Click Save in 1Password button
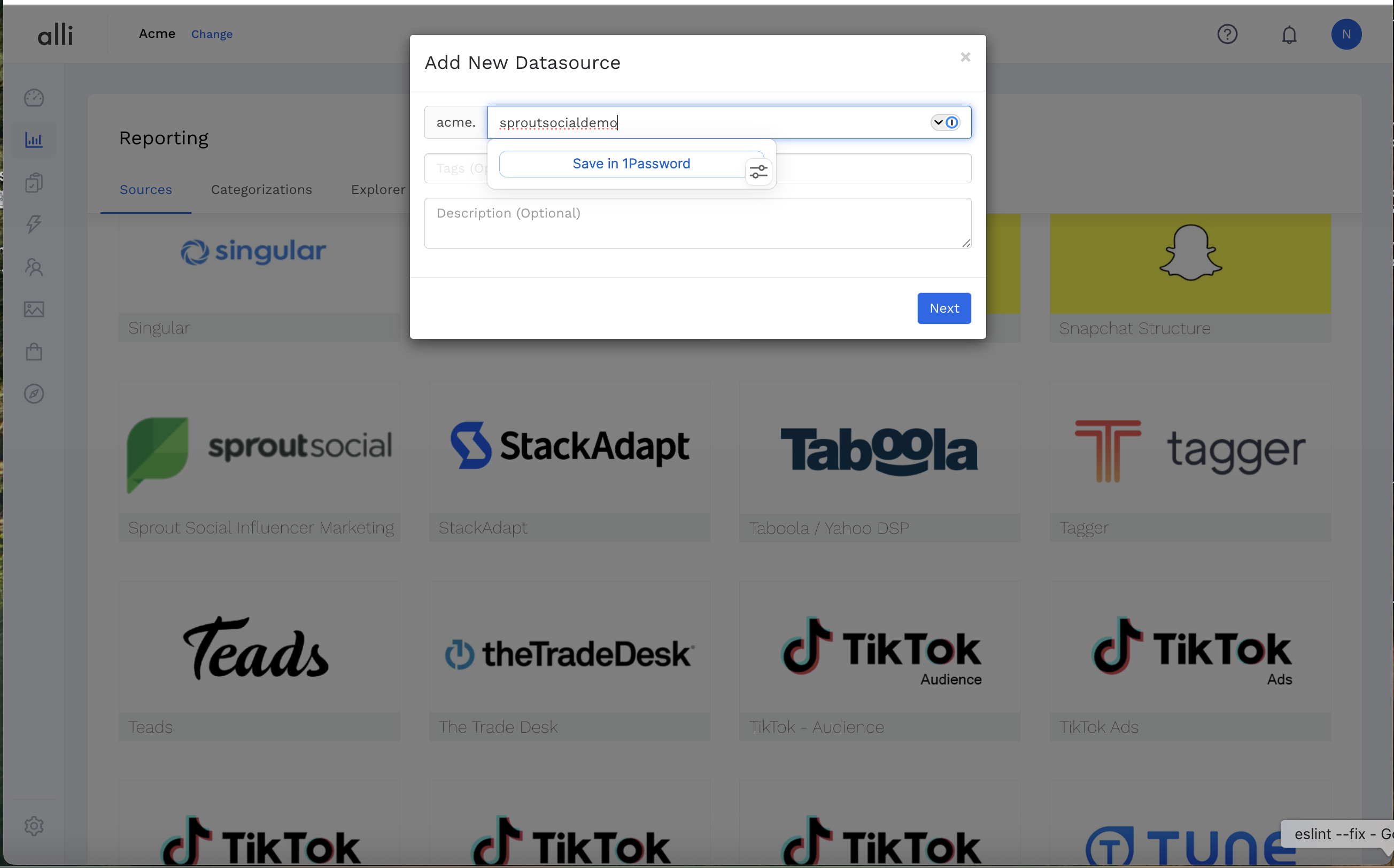Viewport: 1394px width, 868px height. pyautogui.click(x=630, y=164)
